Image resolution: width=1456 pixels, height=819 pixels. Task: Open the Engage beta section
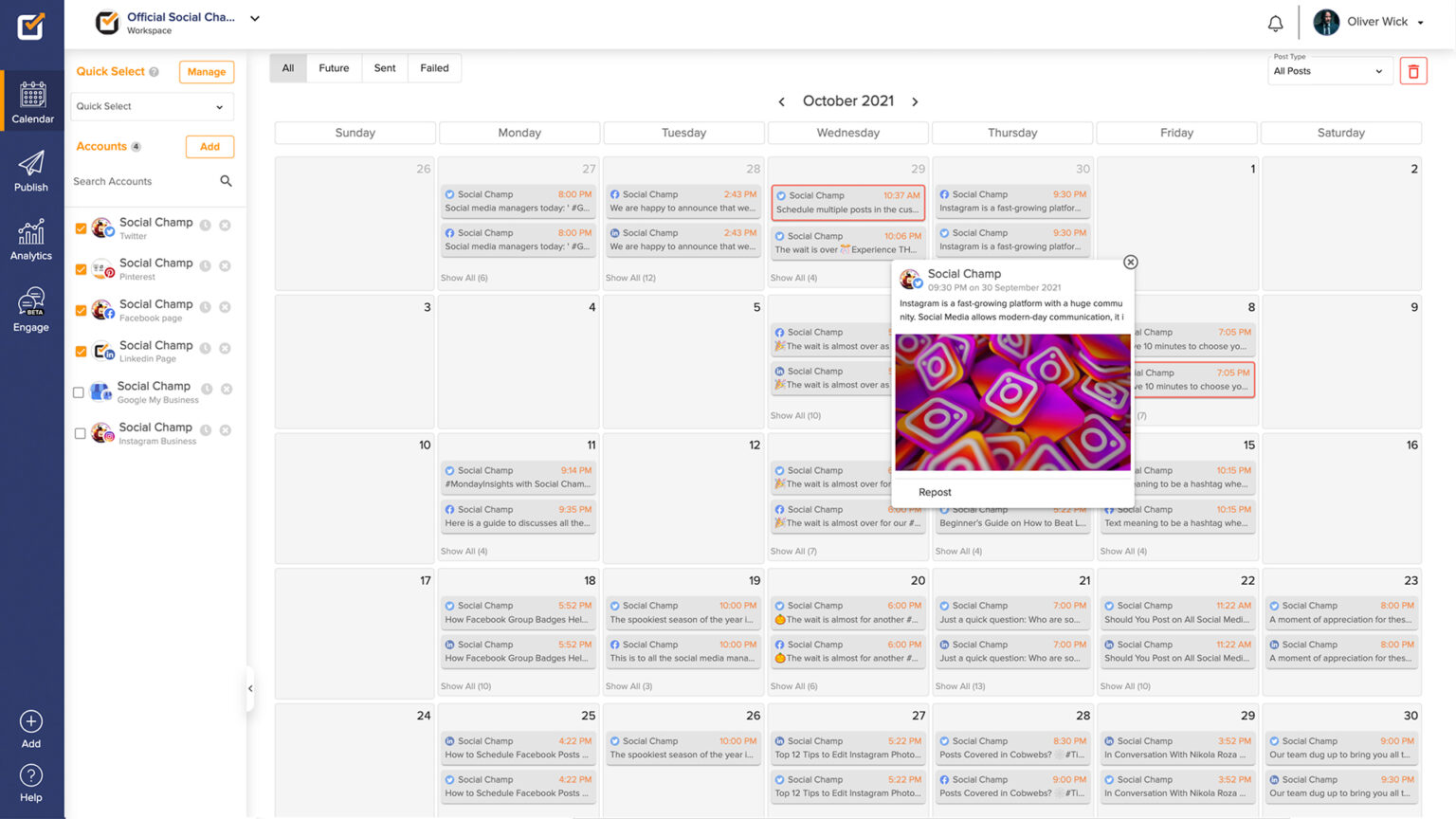(x=31, y=310)
